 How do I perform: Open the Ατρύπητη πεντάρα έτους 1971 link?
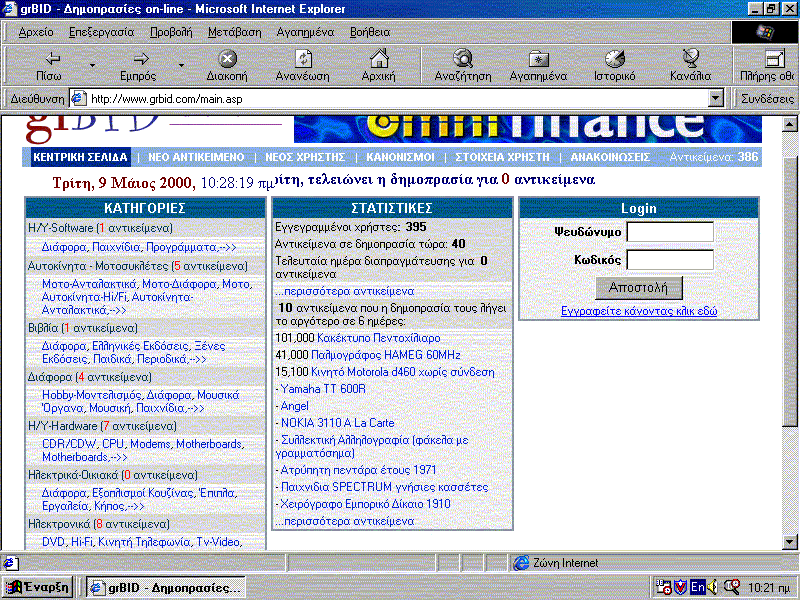[x=358, y=470]
